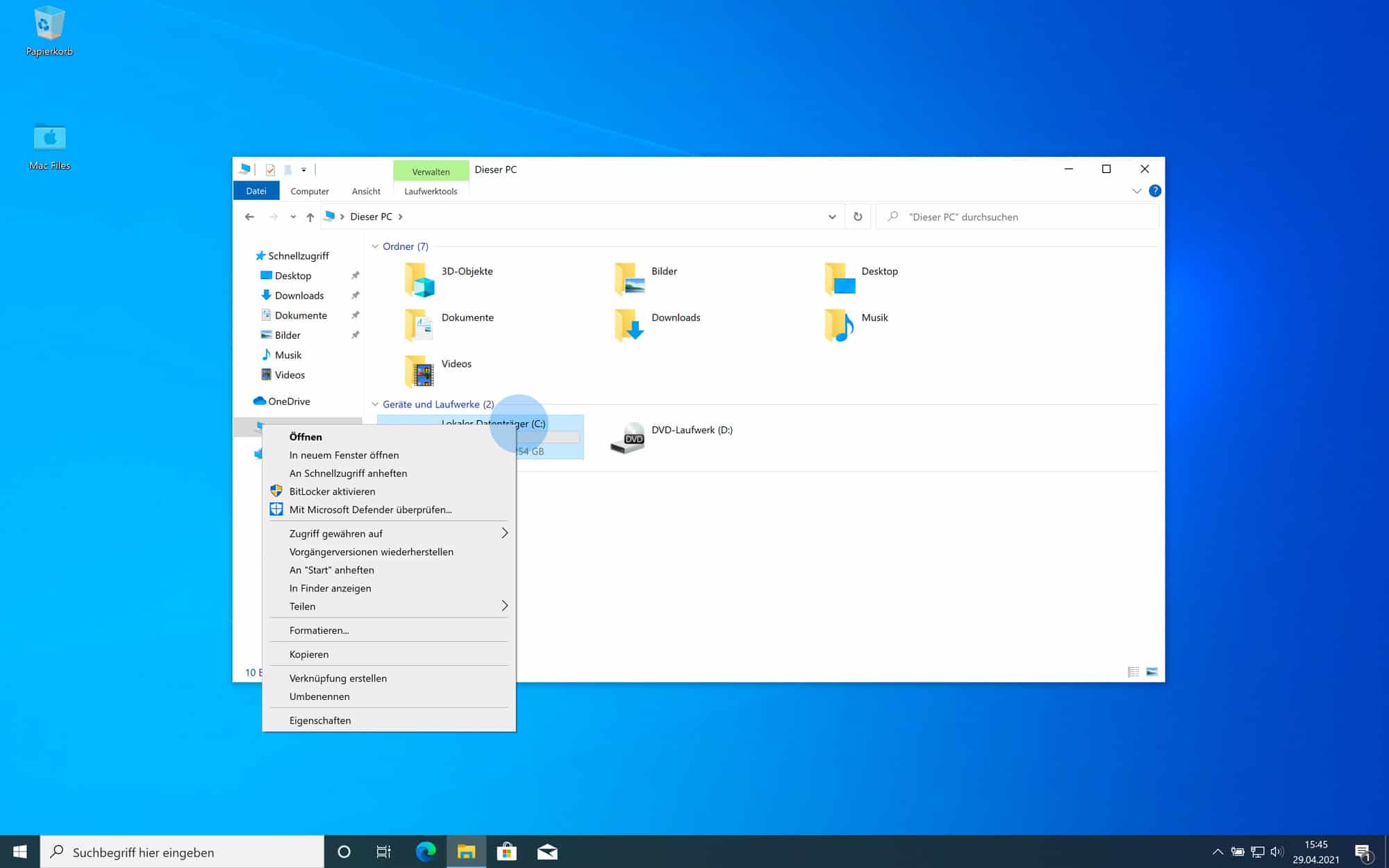Screen dimensions: 1389x868
Task: Choose Mit Microsoft Defender überprüfen
Action: 389,509
